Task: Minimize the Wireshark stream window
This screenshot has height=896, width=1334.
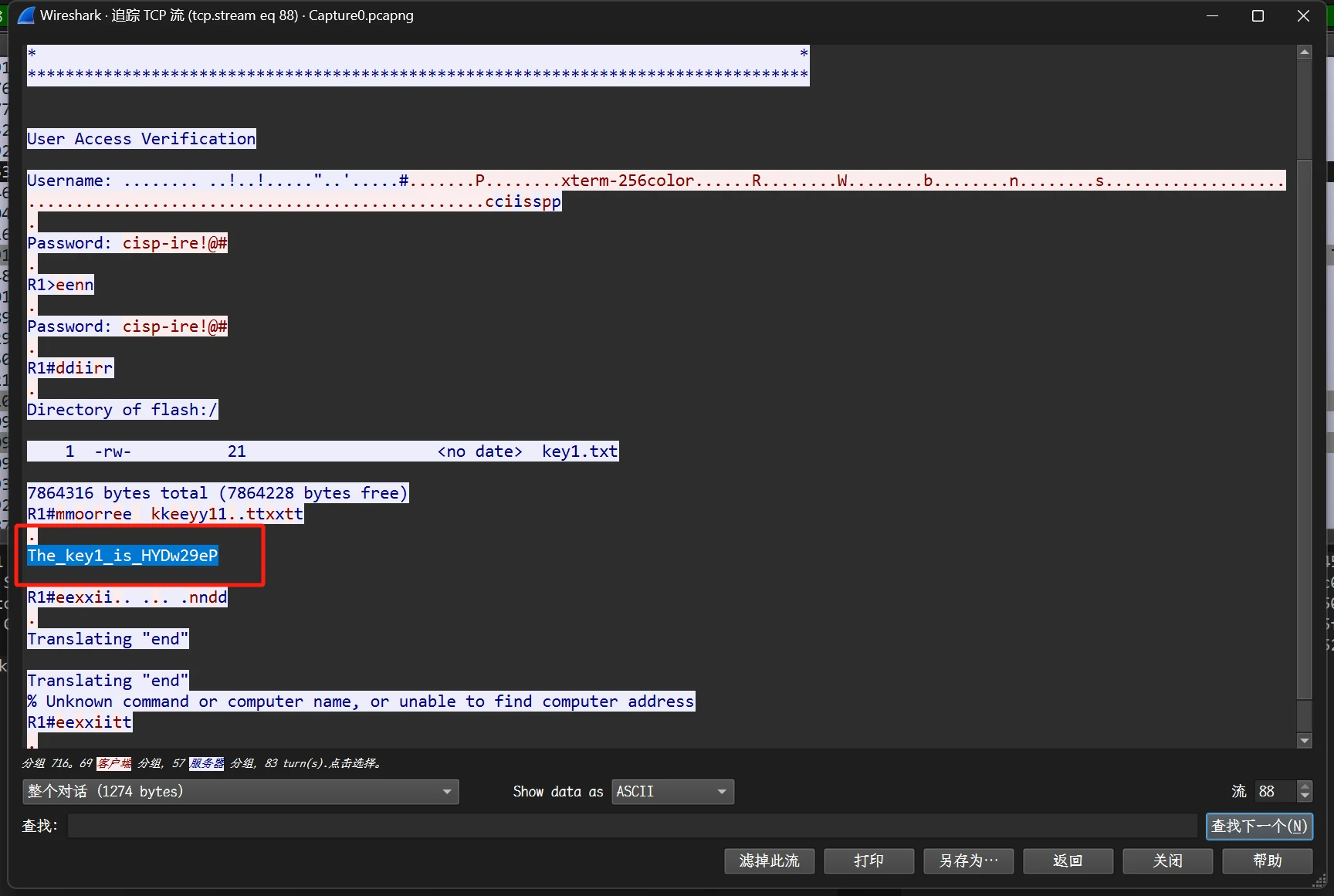Action: click(x=1212, y=16)
